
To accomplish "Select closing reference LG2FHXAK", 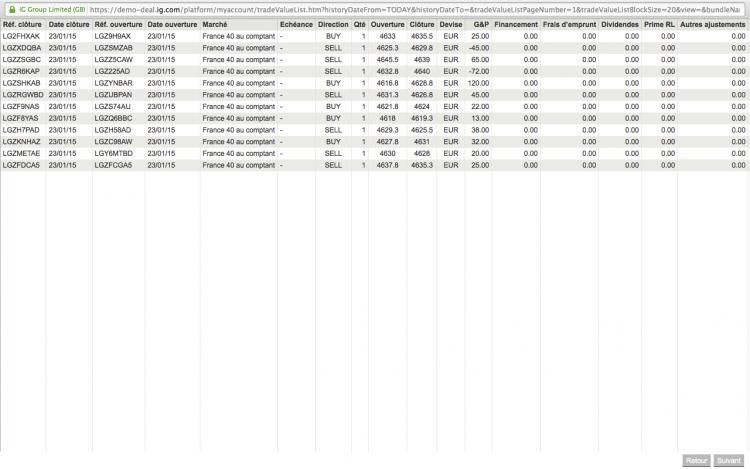I will [22, 36].
